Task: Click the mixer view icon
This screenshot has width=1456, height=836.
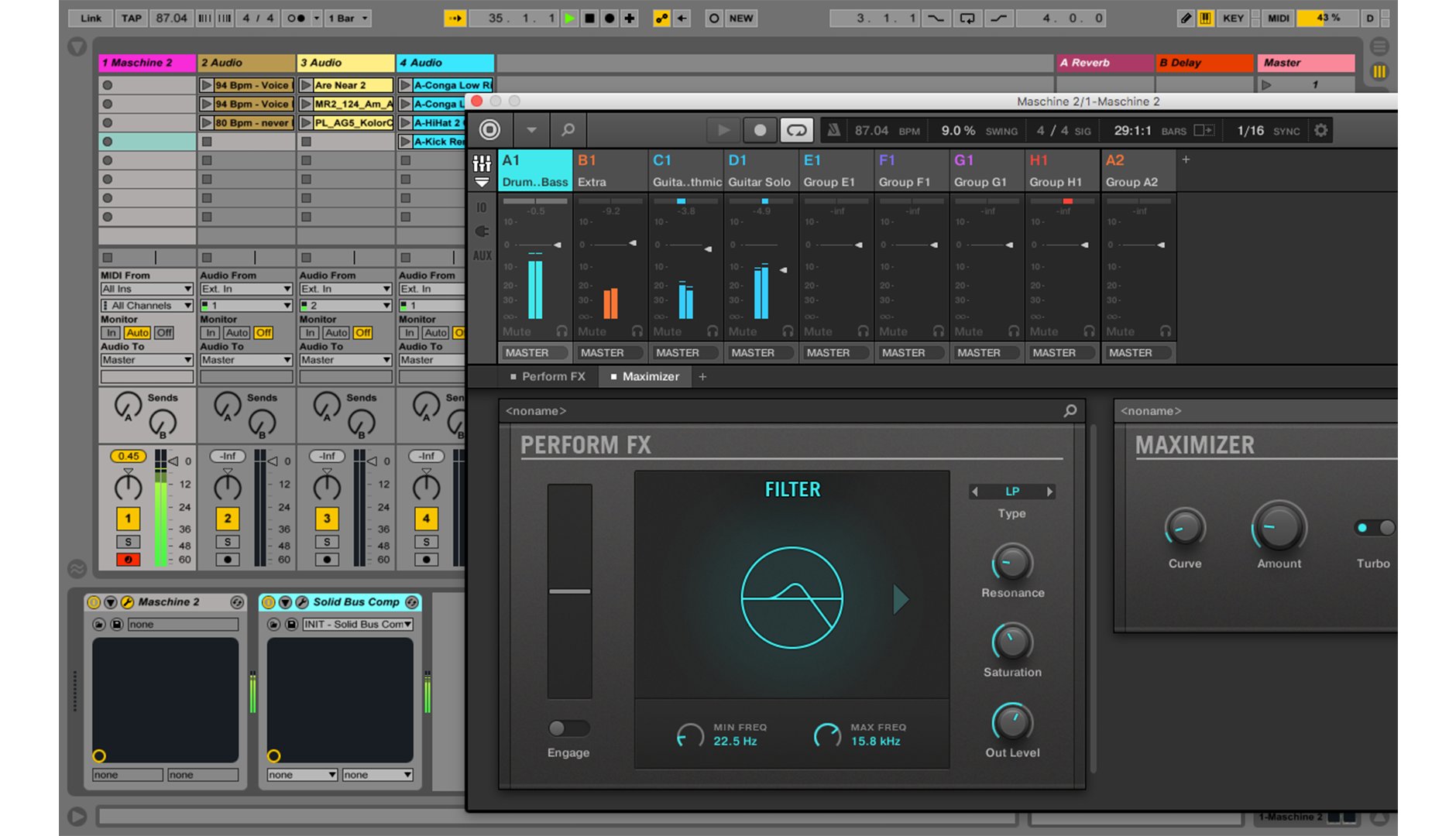Action: (482, 163)
